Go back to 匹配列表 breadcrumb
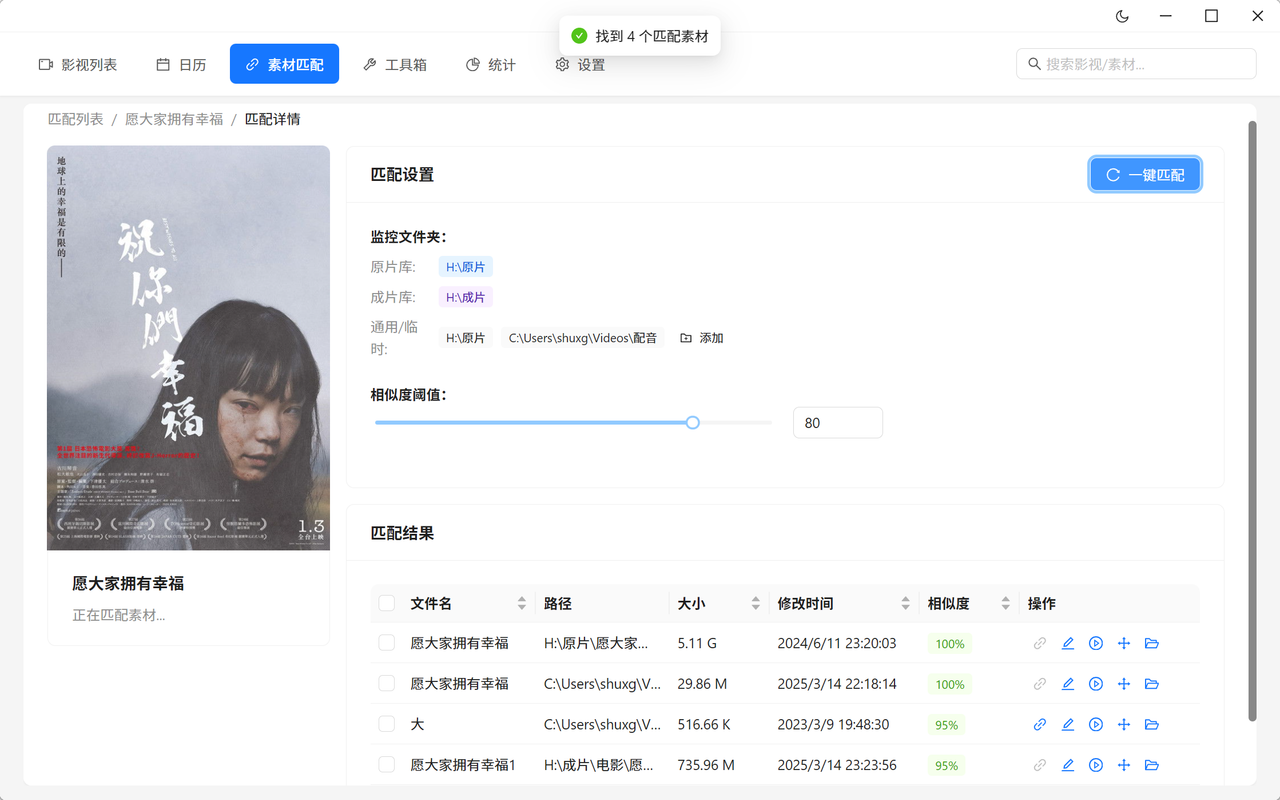 (76, 119)
